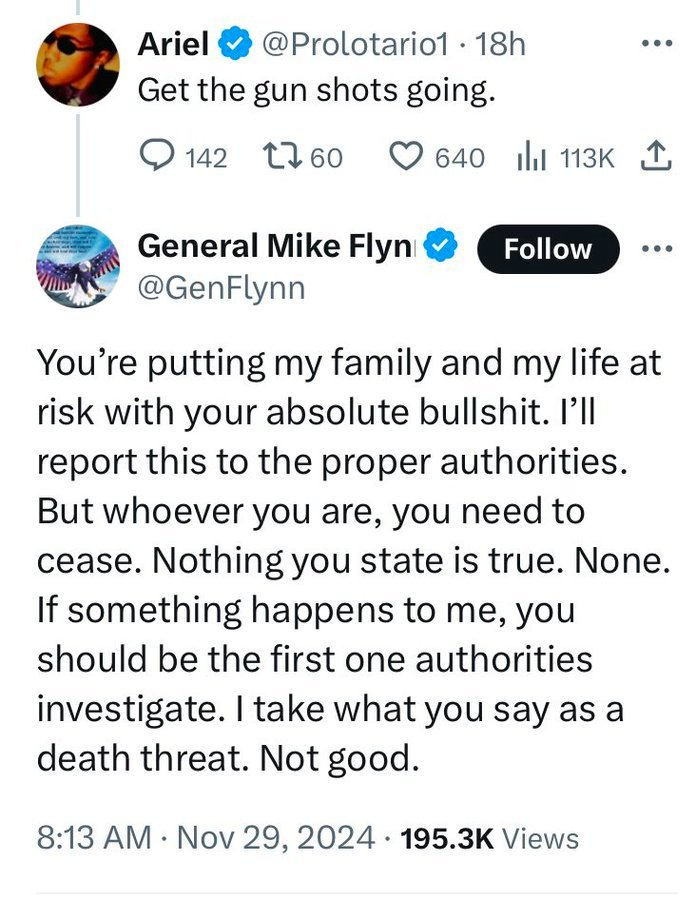This screenshot has height=900, width=696.
Task: Select the "Get the gun shots going" tweet text
Action: point(316,90)
